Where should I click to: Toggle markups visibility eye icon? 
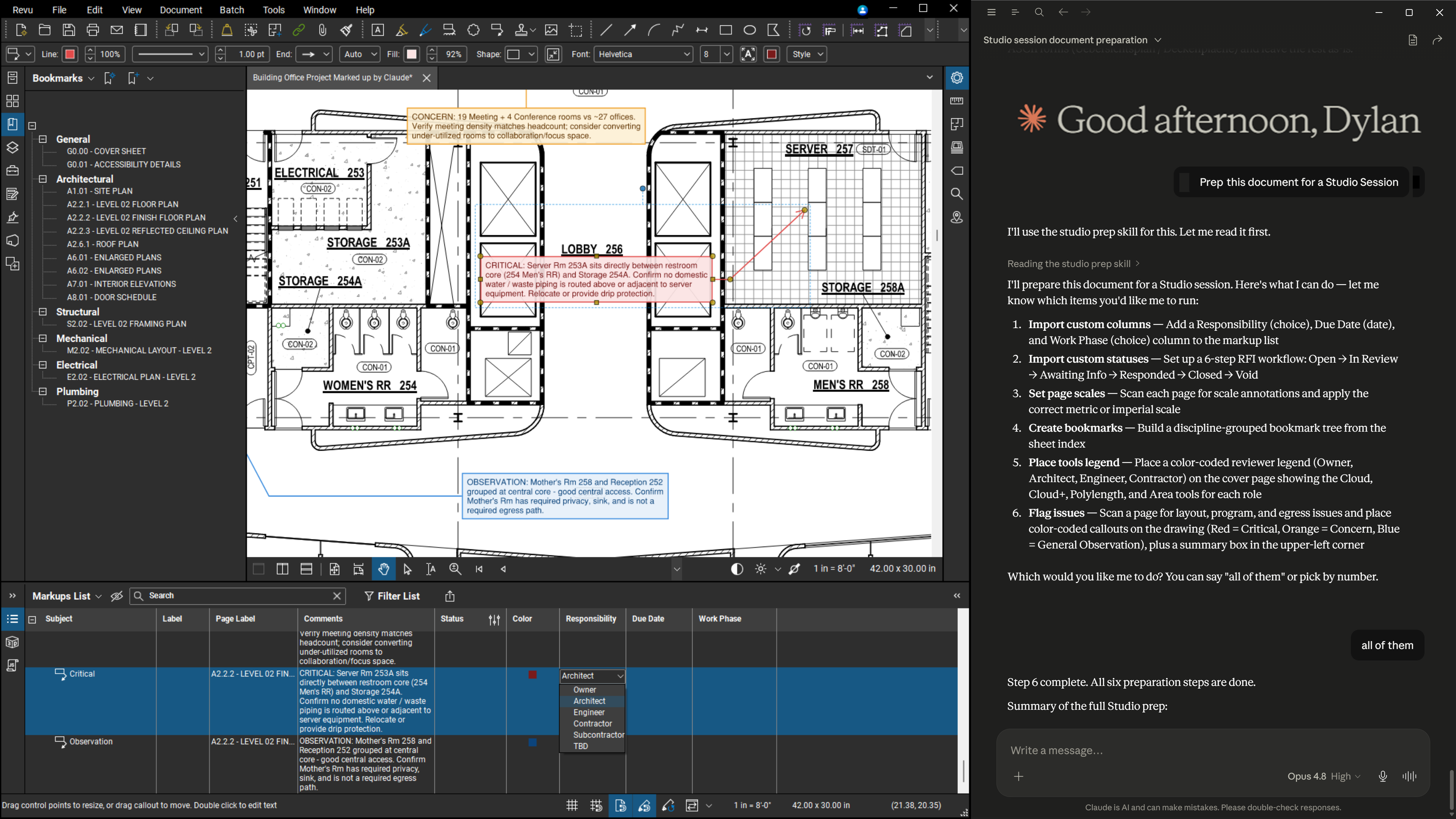(117, 596)
